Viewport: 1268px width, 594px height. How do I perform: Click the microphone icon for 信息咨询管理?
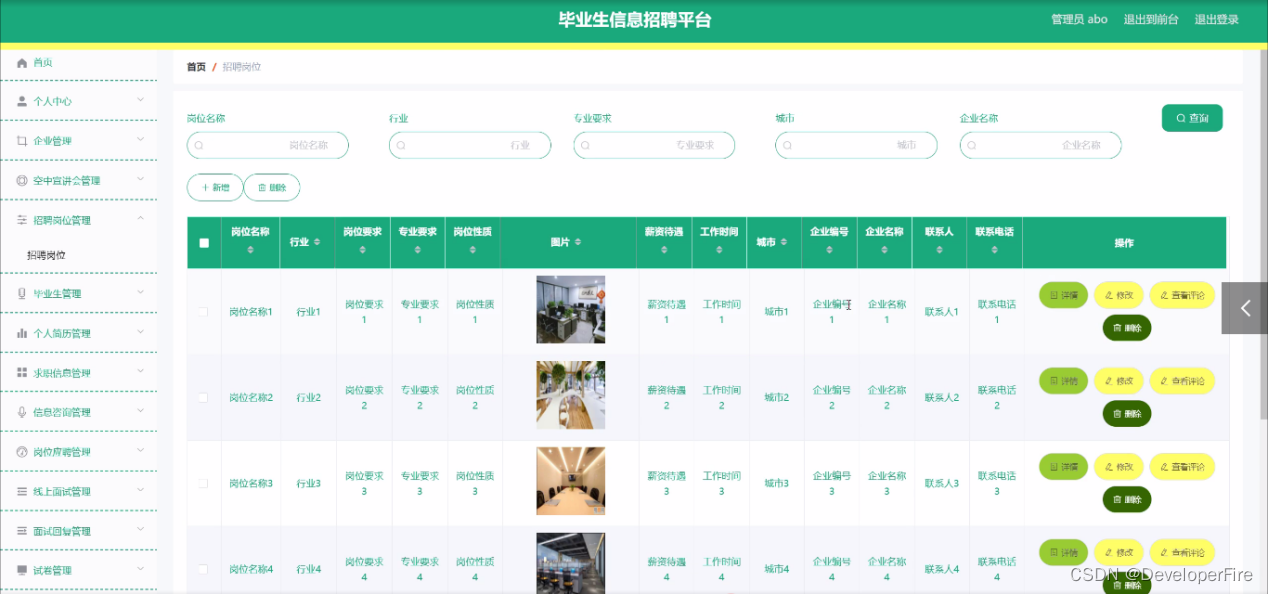22,412
